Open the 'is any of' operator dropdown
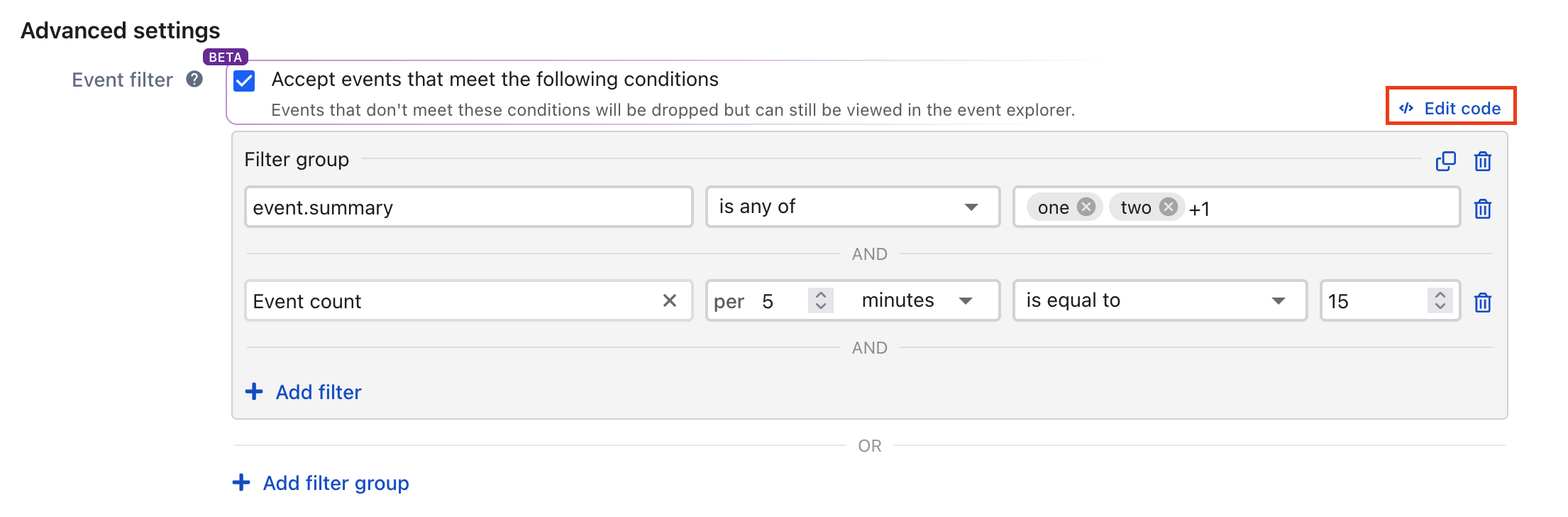 click(x=852, y=207)
